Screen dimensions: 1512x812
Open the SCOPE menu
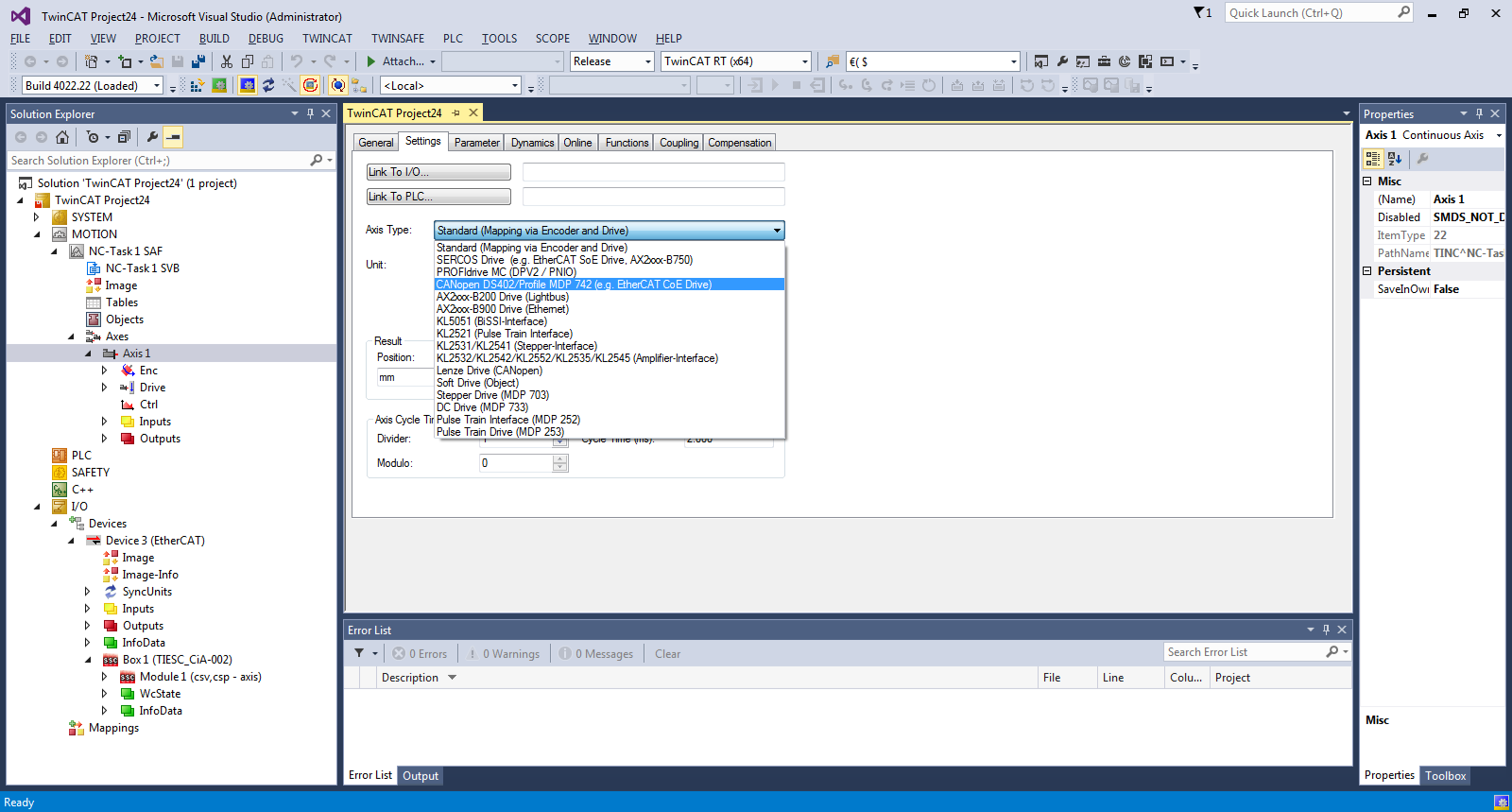coord(553,39)
